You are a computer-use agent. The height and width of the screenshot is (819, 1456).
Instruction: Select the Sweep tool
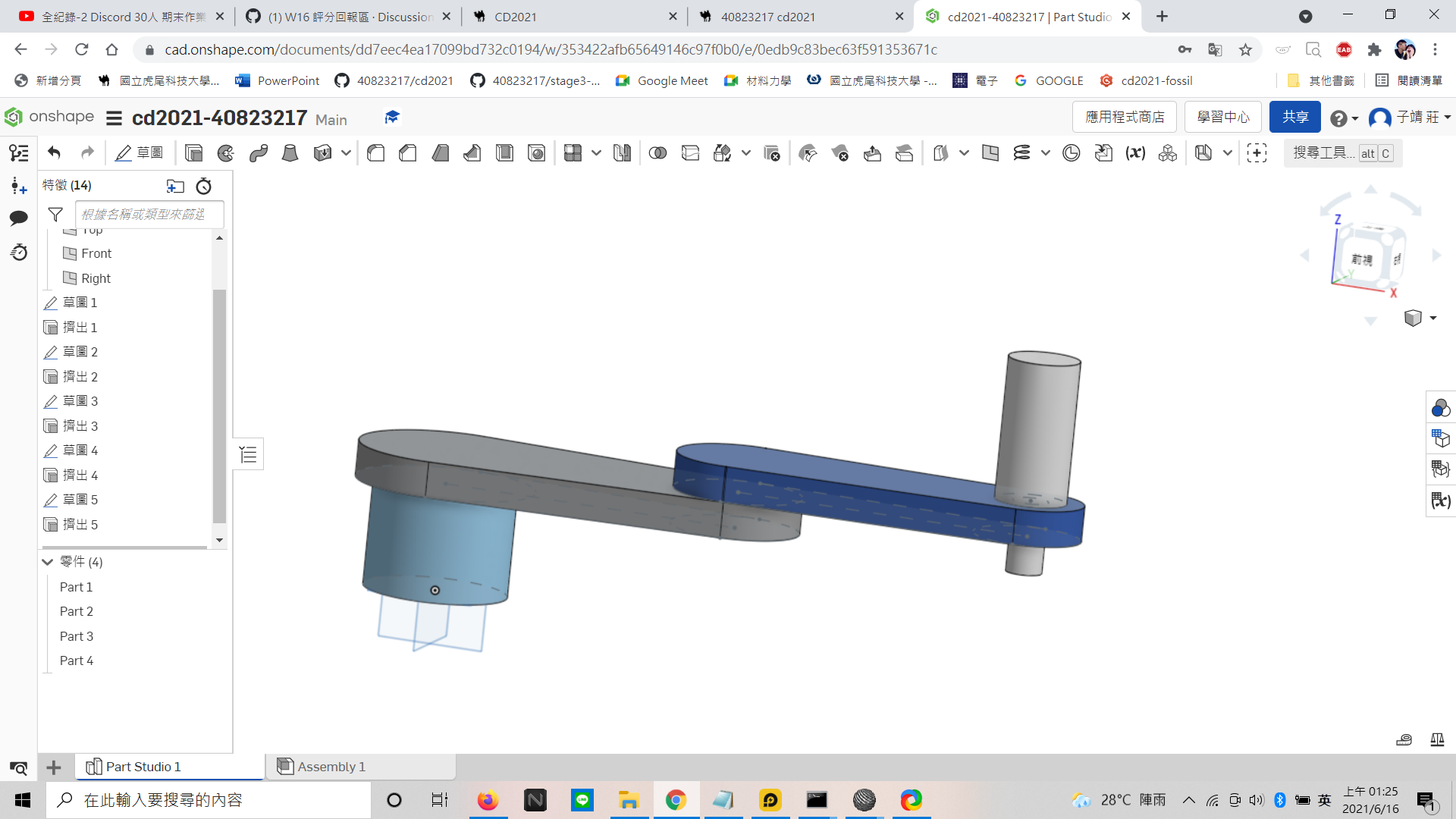[x=258, y=153]
